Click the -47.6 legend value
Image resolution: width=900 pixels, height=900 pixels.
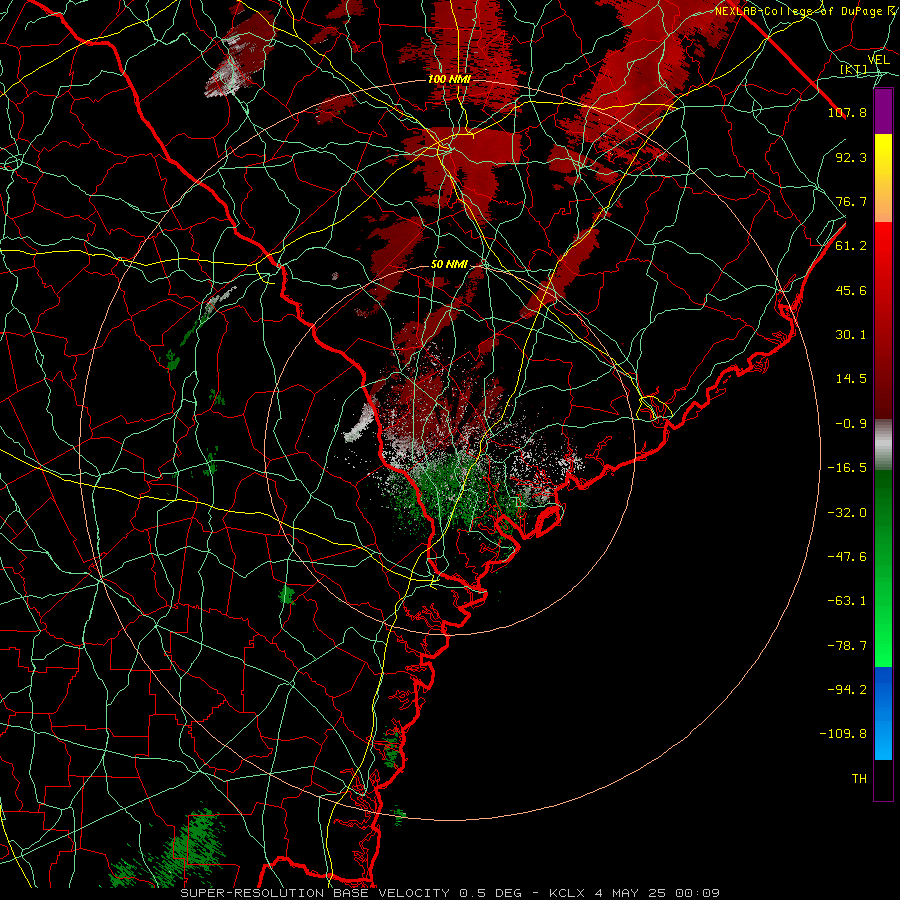847,557
